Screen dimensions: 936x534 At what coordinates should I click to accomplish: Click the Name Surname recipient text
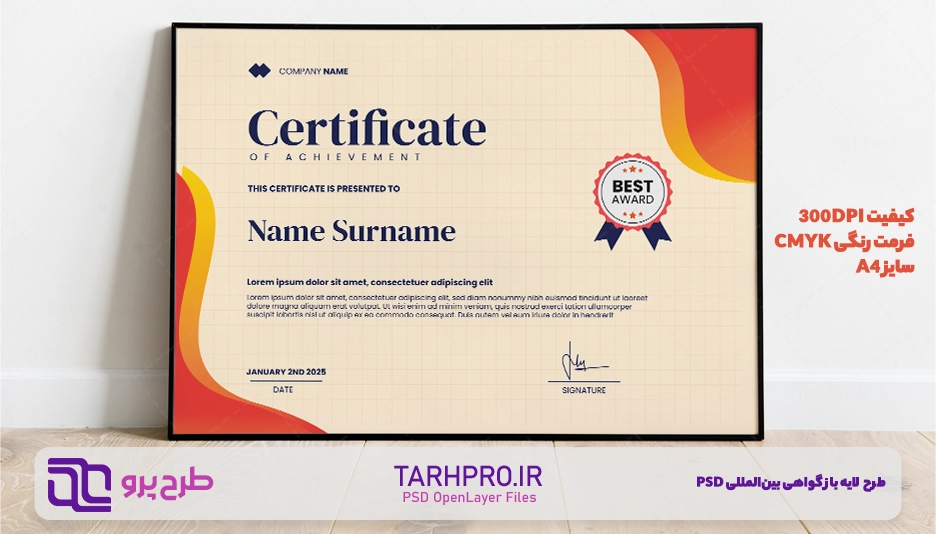tap(351, 232)
